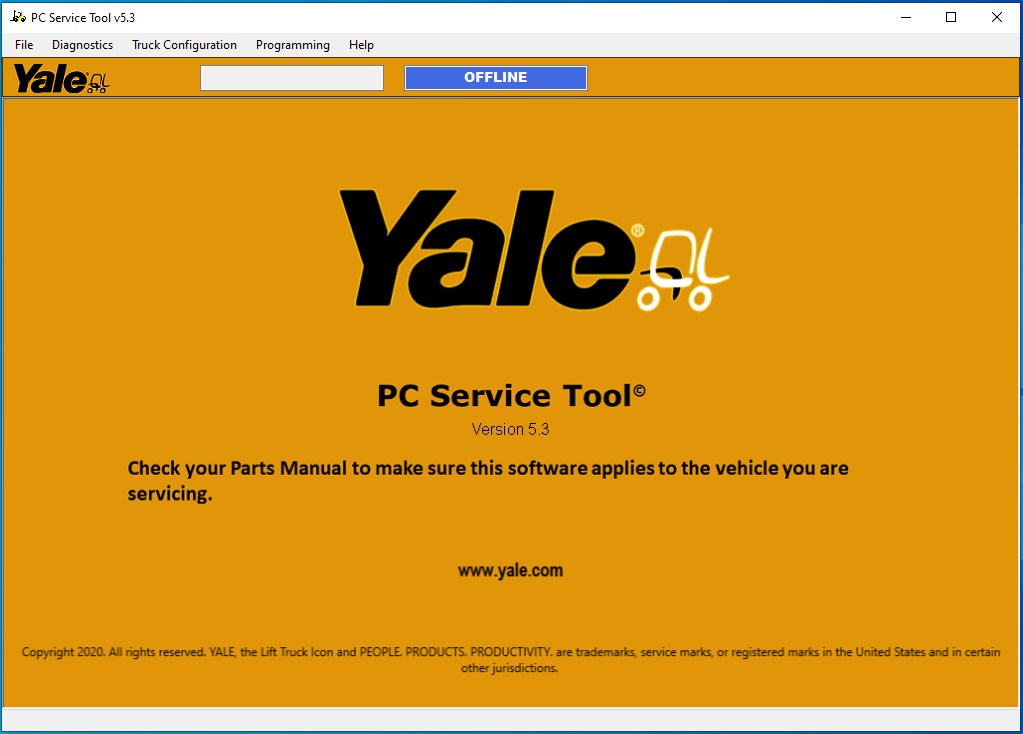Click the Parts Manual warning message
The width and height of the screenshot is (1023, 734).
click(487, 479)
